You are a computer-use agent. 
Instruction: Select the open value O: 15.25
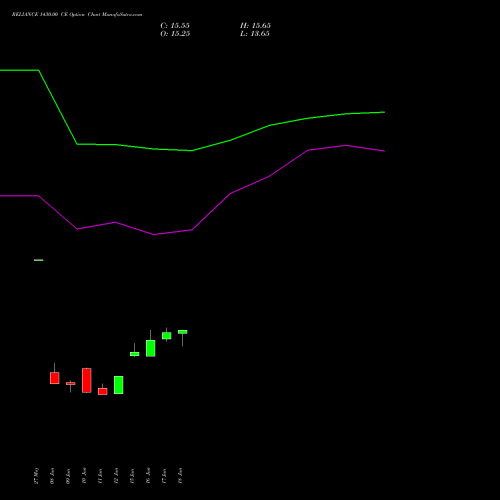tap(175, 34)
